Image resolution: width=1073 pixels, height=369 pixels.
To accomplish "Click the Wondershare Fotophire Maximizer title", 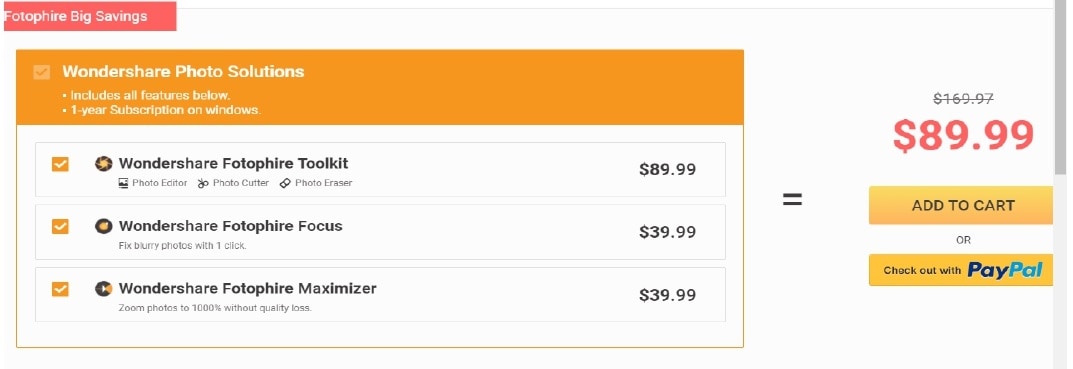I will [248, 288].
